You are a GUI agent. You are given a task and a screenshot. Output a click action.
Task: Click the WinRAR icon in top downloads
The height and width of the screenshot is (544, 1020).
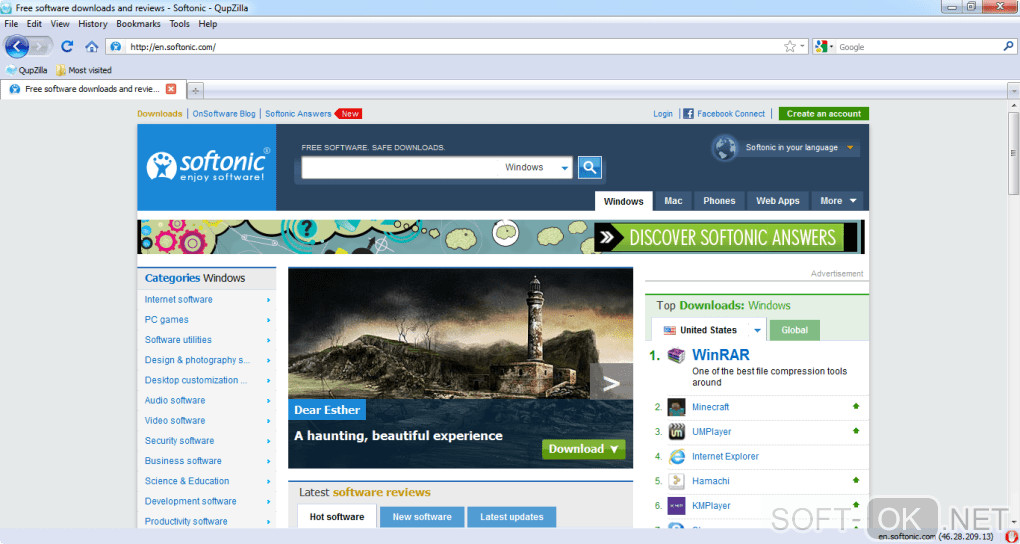pyautogui.click(x=677, y=355)
